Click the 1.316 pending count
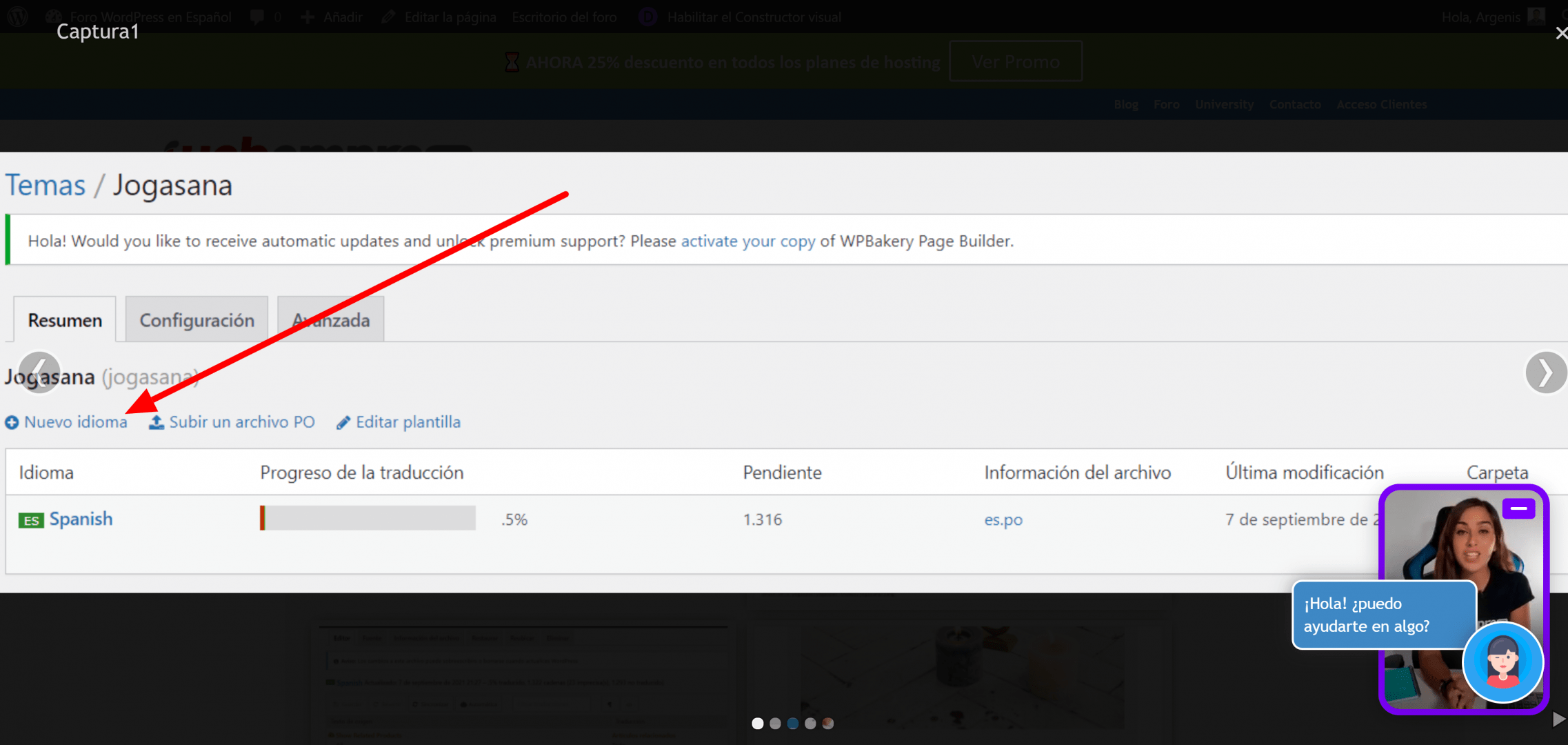 (763, 519)
